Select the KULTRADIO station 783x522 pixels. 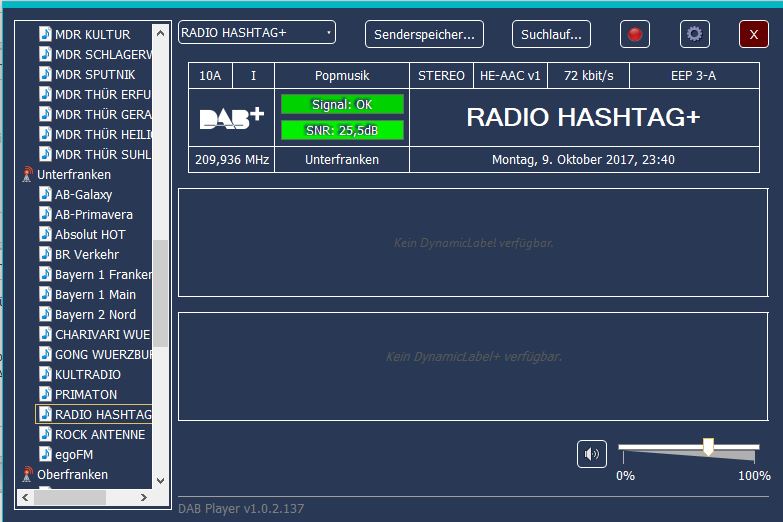(x=87, y=374)
